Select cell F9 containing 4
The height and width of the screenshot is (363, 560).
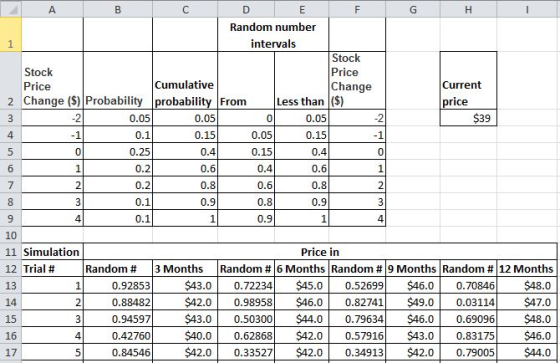coord(357,218)
